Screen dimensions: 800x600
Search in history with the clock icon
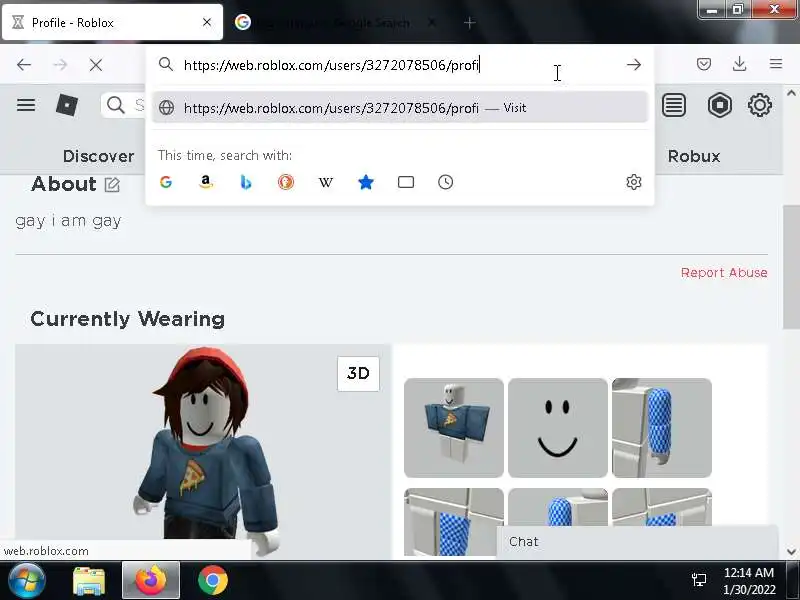coord(445,182)
